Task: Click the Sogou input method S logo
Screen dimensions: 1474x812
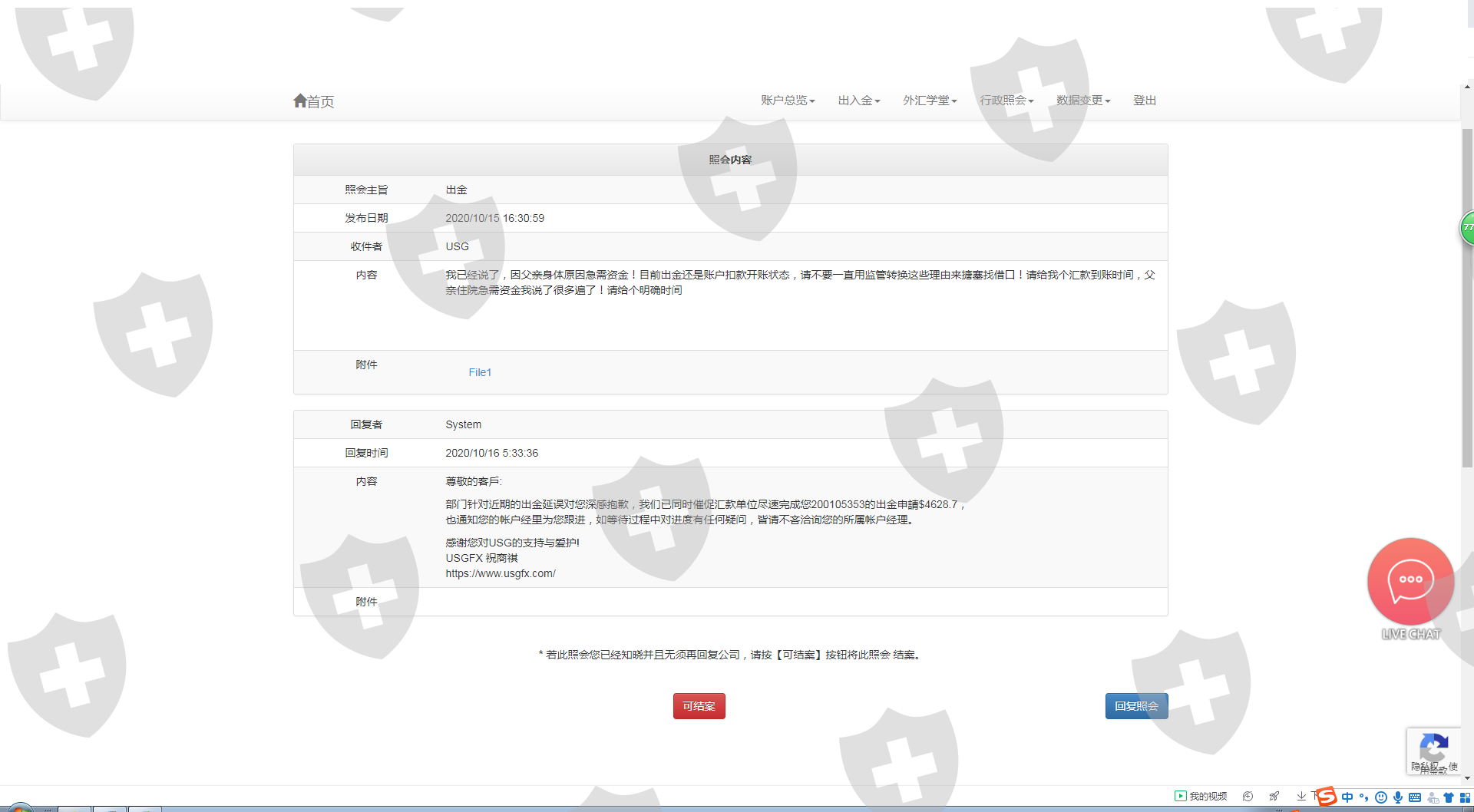Action: (x=1326, y=797)
